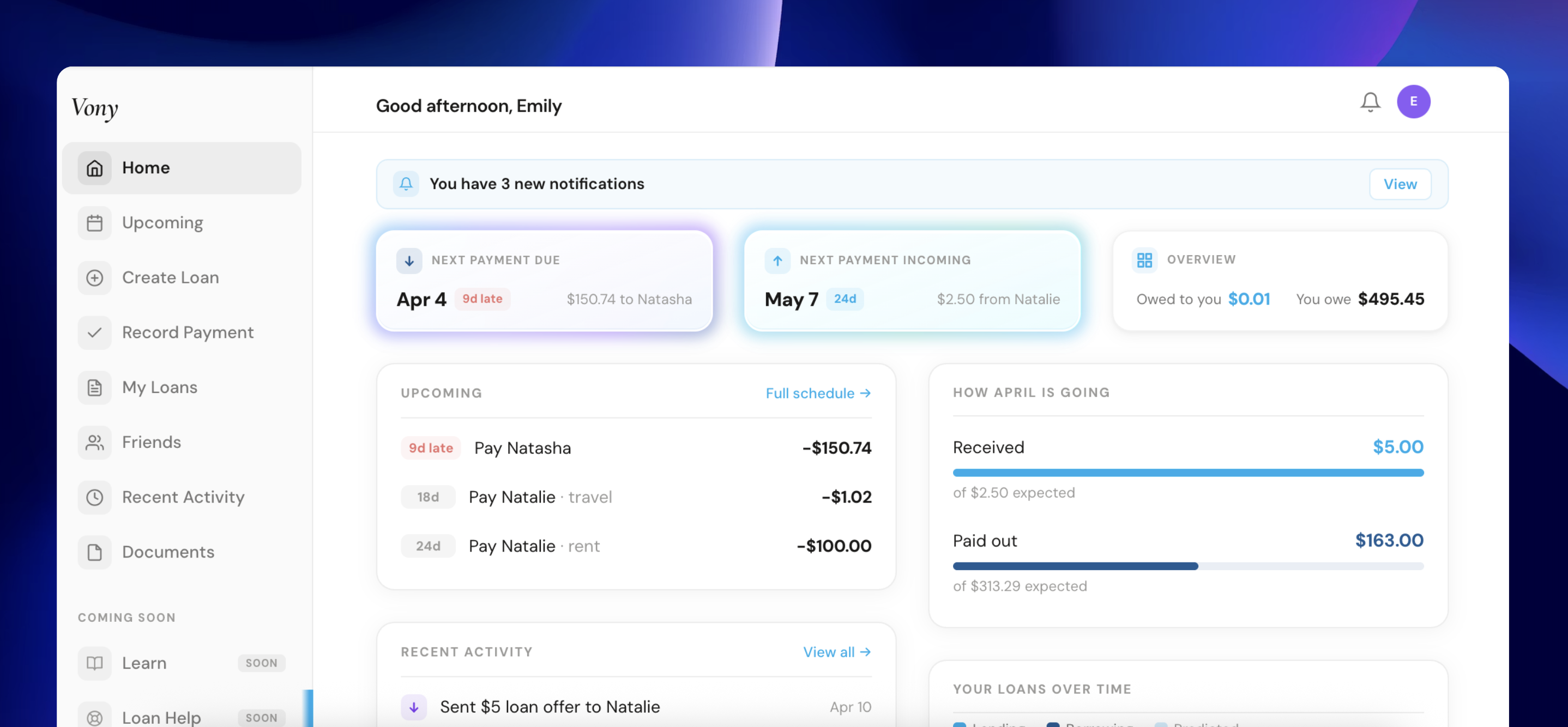The image size is (1568, 727).
Task: Open My Loans document icon
Action: tap(95, 387)
